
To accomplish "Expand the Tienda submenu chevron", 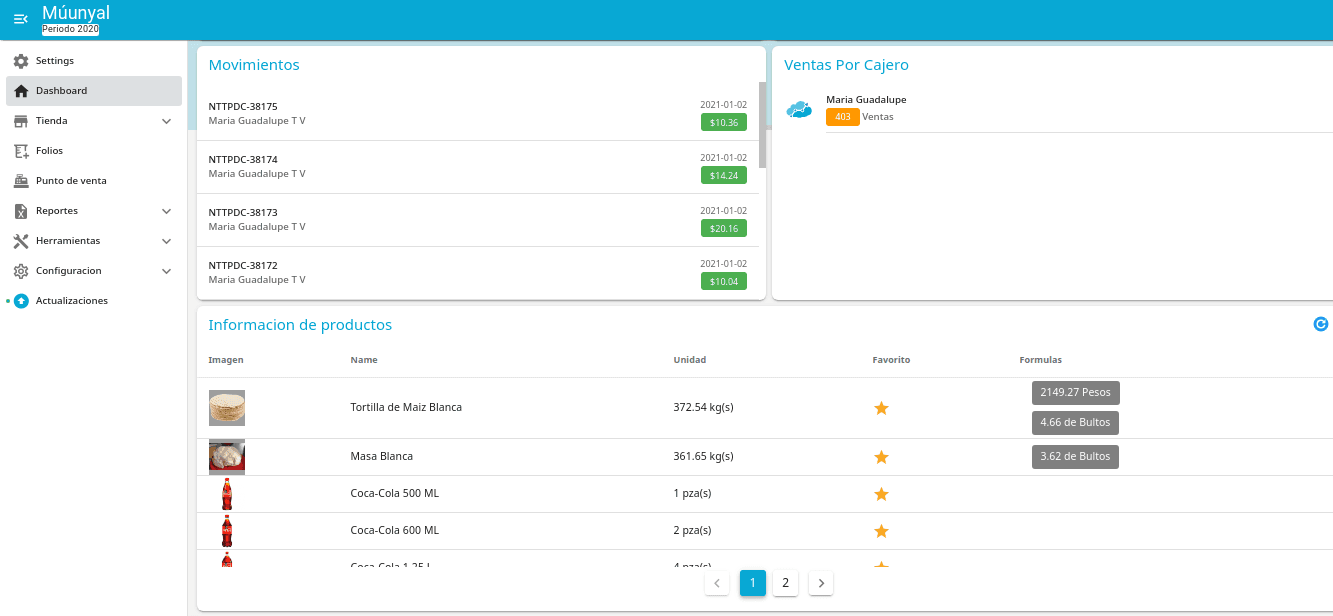I will click(x=167, y=121).
